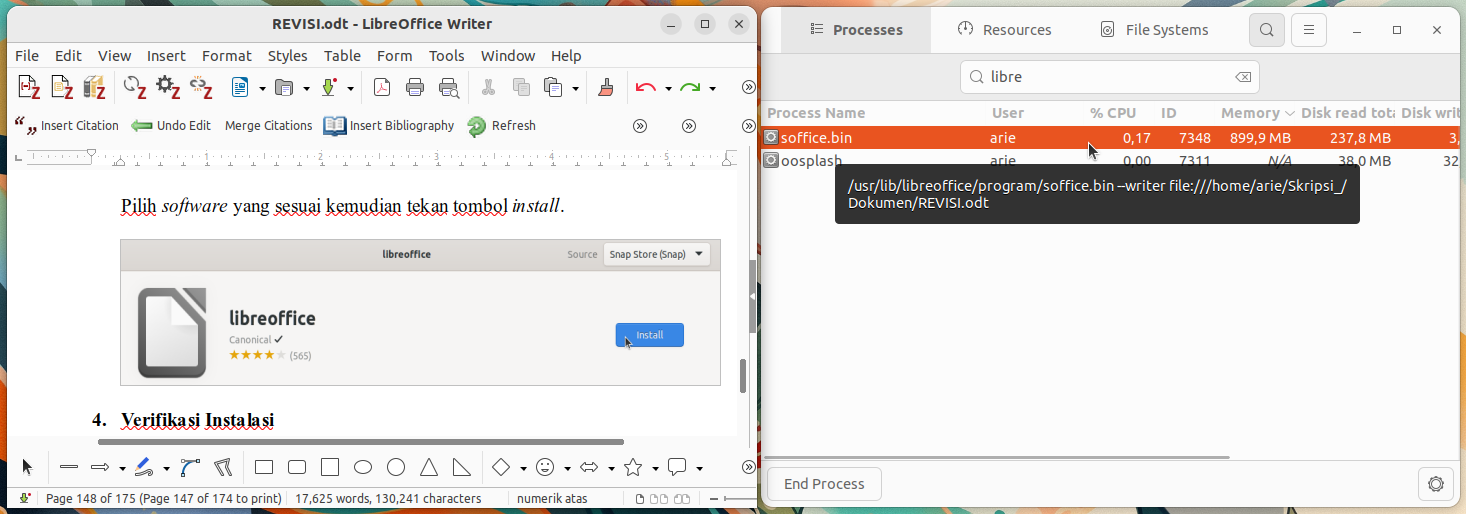Click the Copy icon in Writer toolbar

(x=521, y=88)
